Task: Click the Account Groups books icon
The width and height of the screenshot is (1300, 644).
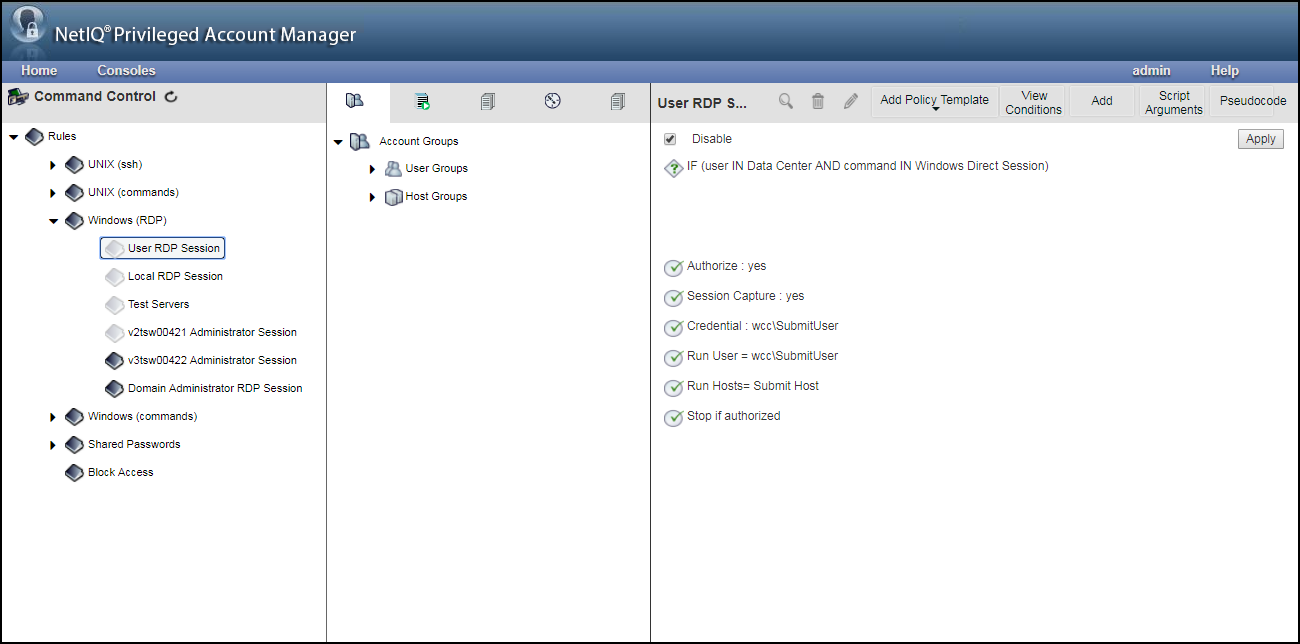Action: [x=360, y=142]
